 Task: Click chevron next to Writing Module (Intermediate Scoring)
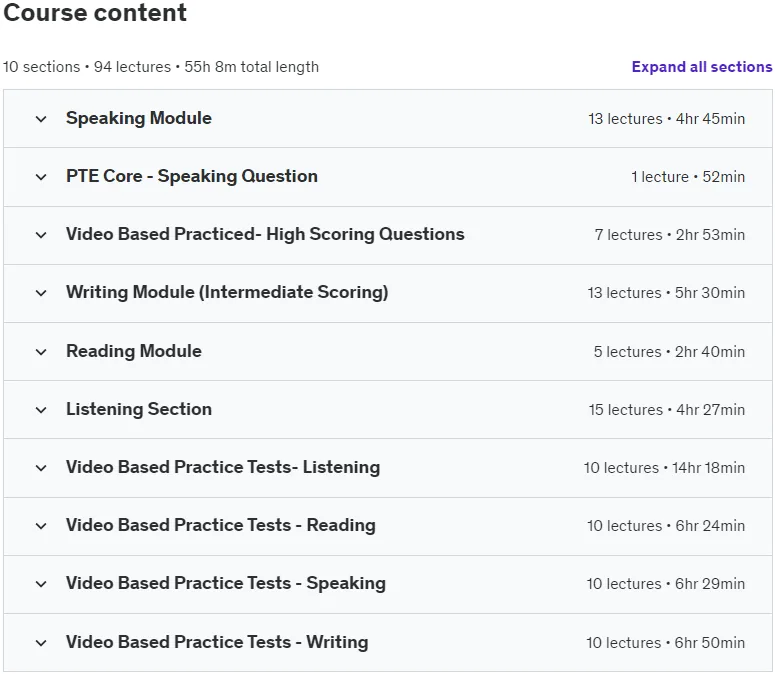pos(41,293)
